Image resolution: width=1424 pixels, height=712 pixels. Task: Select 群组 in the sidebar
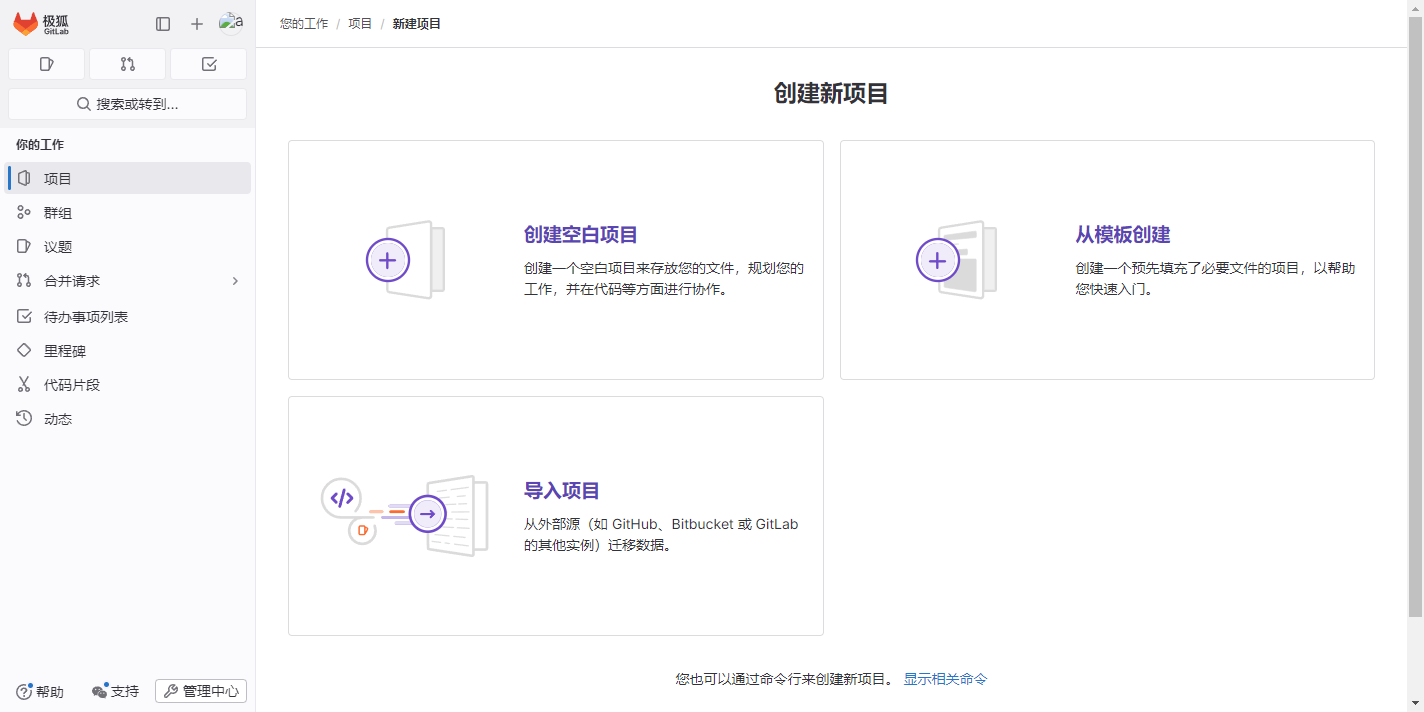pos(58,213)
